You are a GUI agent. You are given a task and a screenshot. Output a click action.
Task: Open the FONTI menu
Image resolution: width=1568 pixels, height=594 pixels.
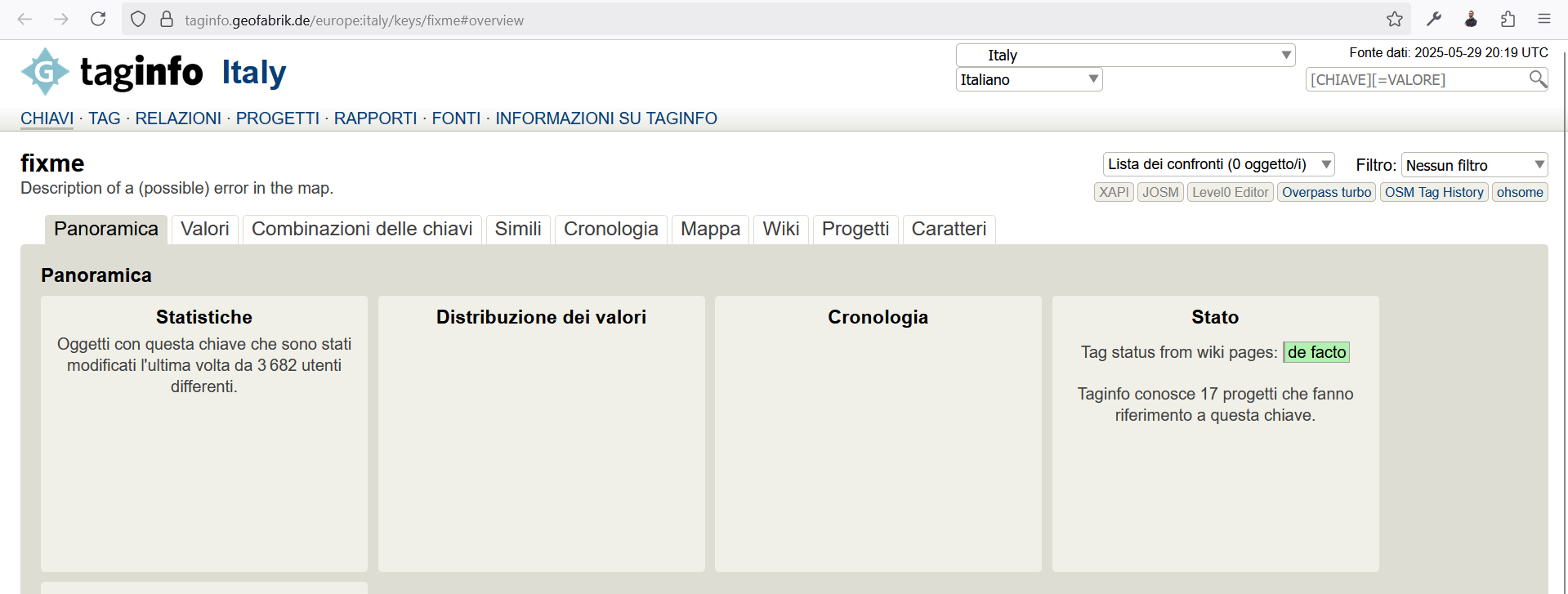pyautogui.click(x=456, y=118)
